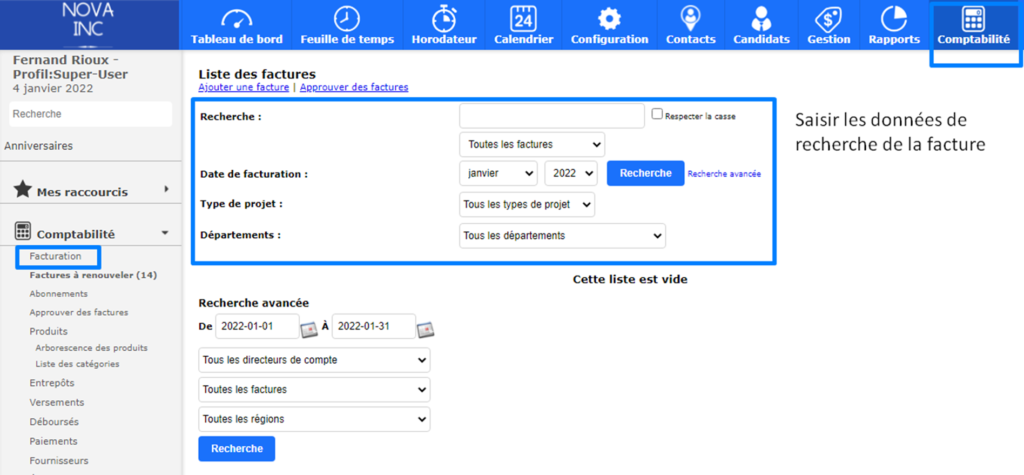Select Approuver des factures in the sidebar
This screenshot has height=475, width=1024.
click(79, 312)
